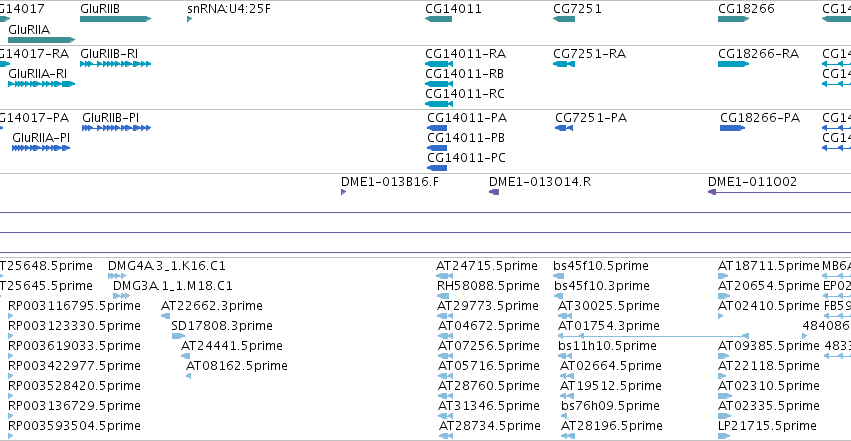Click the CG14011 gene arrow

[439, 19]
